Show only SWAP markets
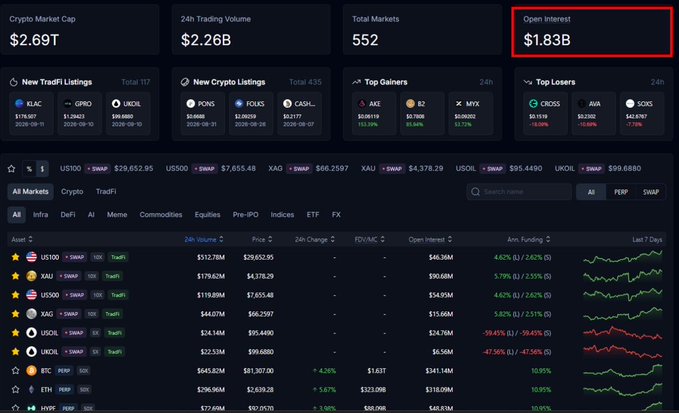Viewport: 679px width, 413px height. [651, 192]
